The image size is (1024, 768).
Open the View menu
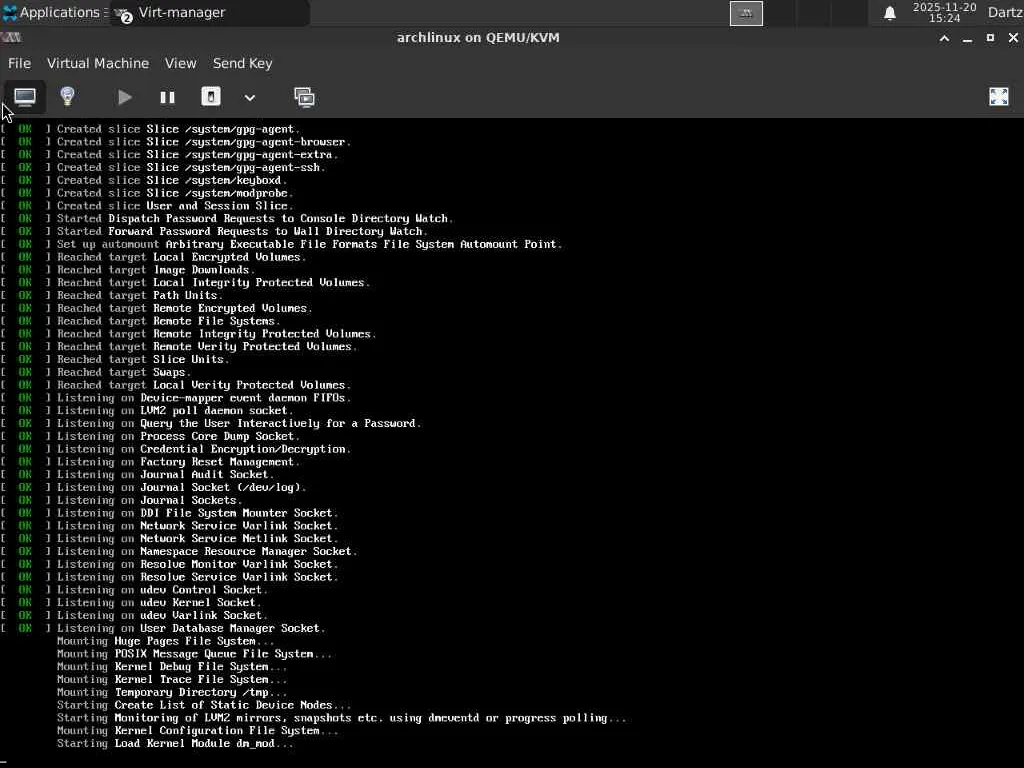180,63
